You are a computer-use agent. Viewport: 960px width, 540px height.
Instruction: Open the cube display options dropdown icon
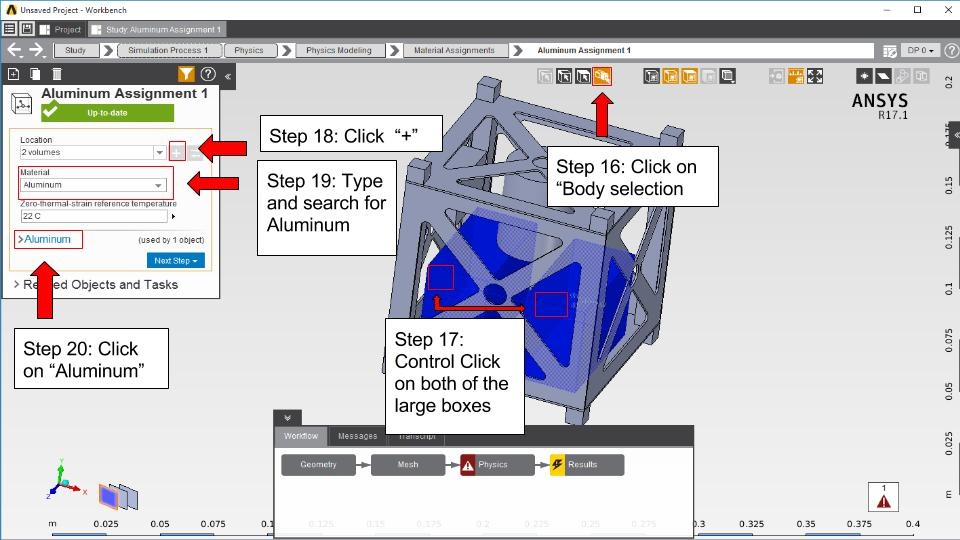point(727,77)
